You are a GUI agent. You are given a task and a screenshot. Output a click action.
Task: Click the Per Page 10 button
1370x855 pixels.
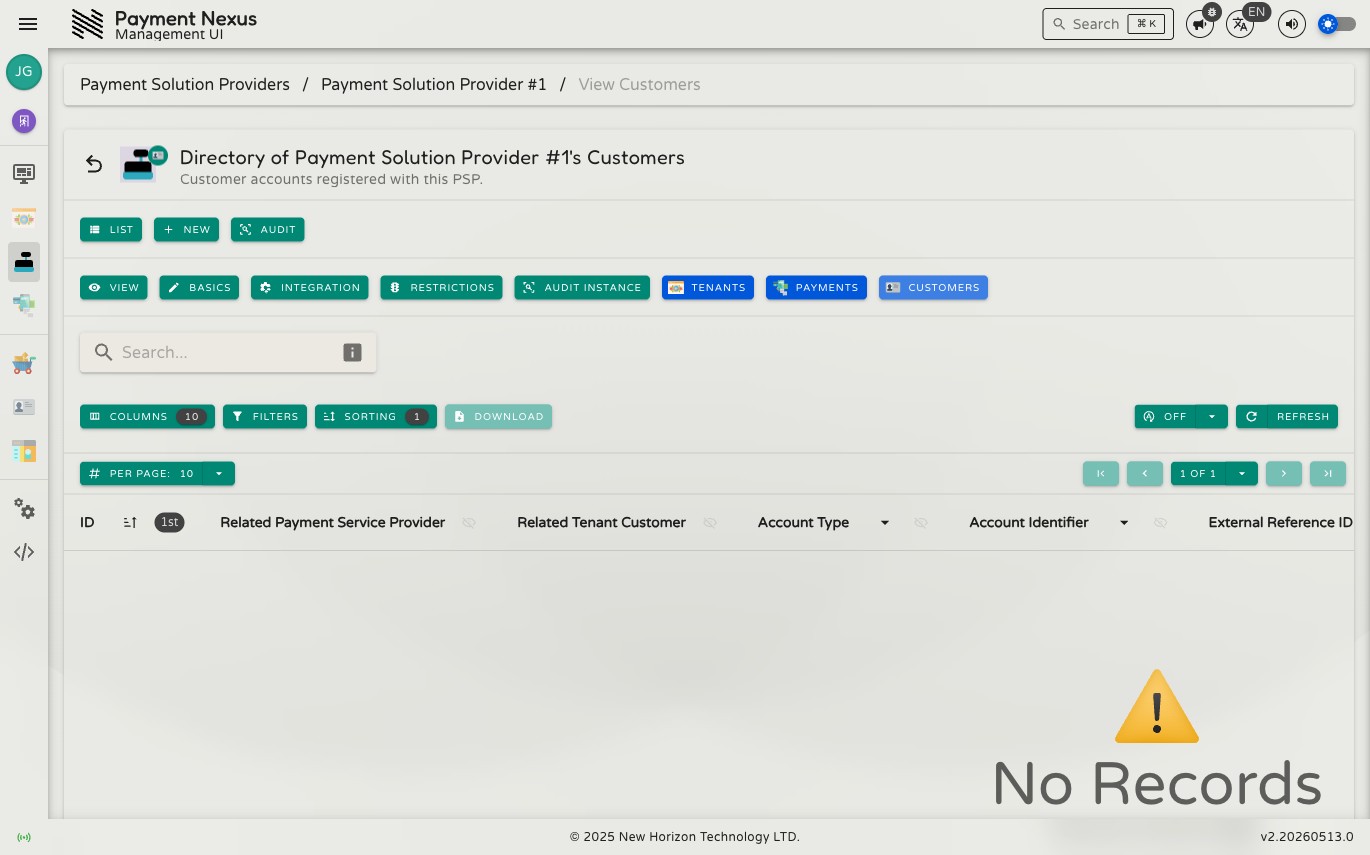pyautogui.click(x=141, y=473)
